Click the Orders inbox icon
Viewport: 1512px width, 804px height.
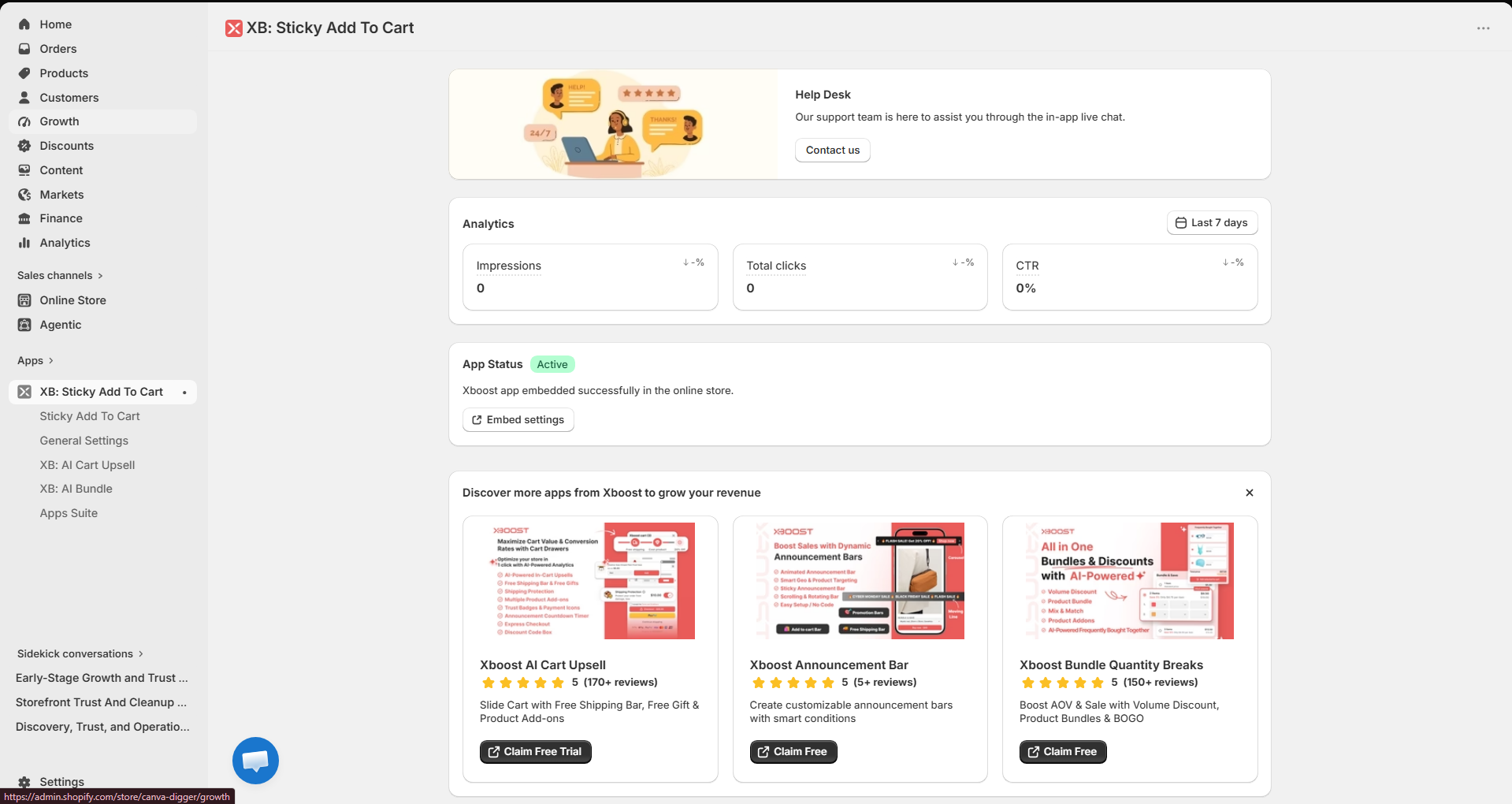coord(24,49)
